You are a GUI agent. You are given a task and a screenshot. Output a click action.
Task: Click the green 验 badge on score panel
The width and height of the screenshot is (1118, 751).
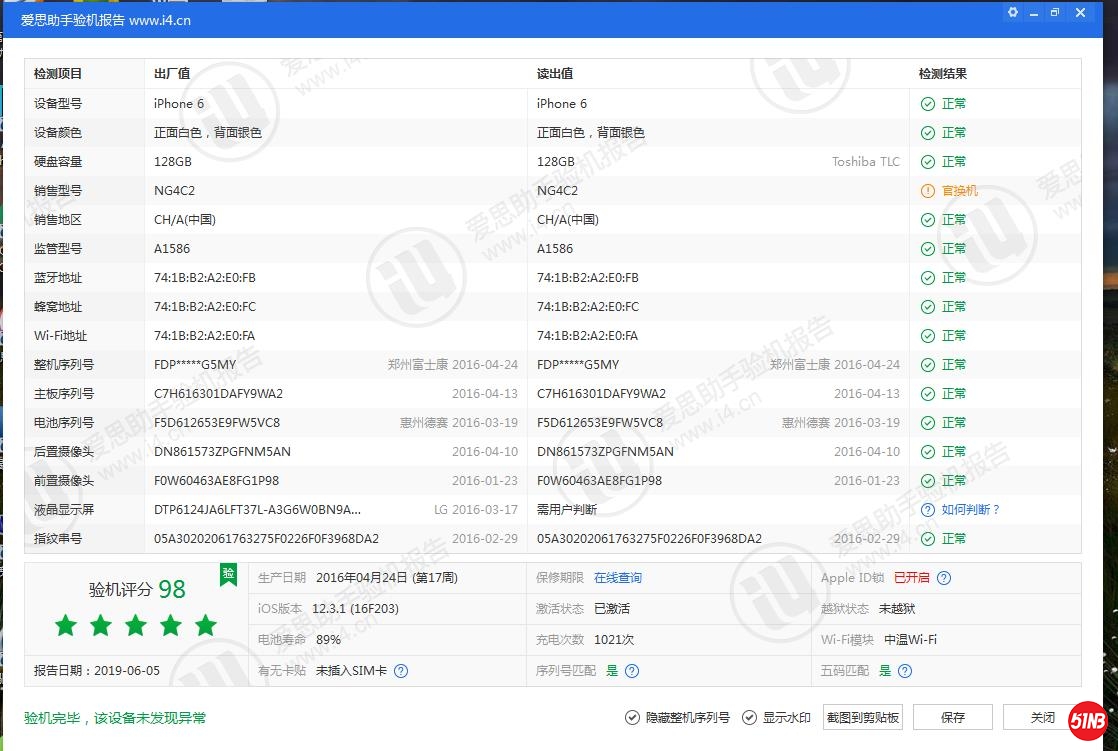tap(229, 574)
